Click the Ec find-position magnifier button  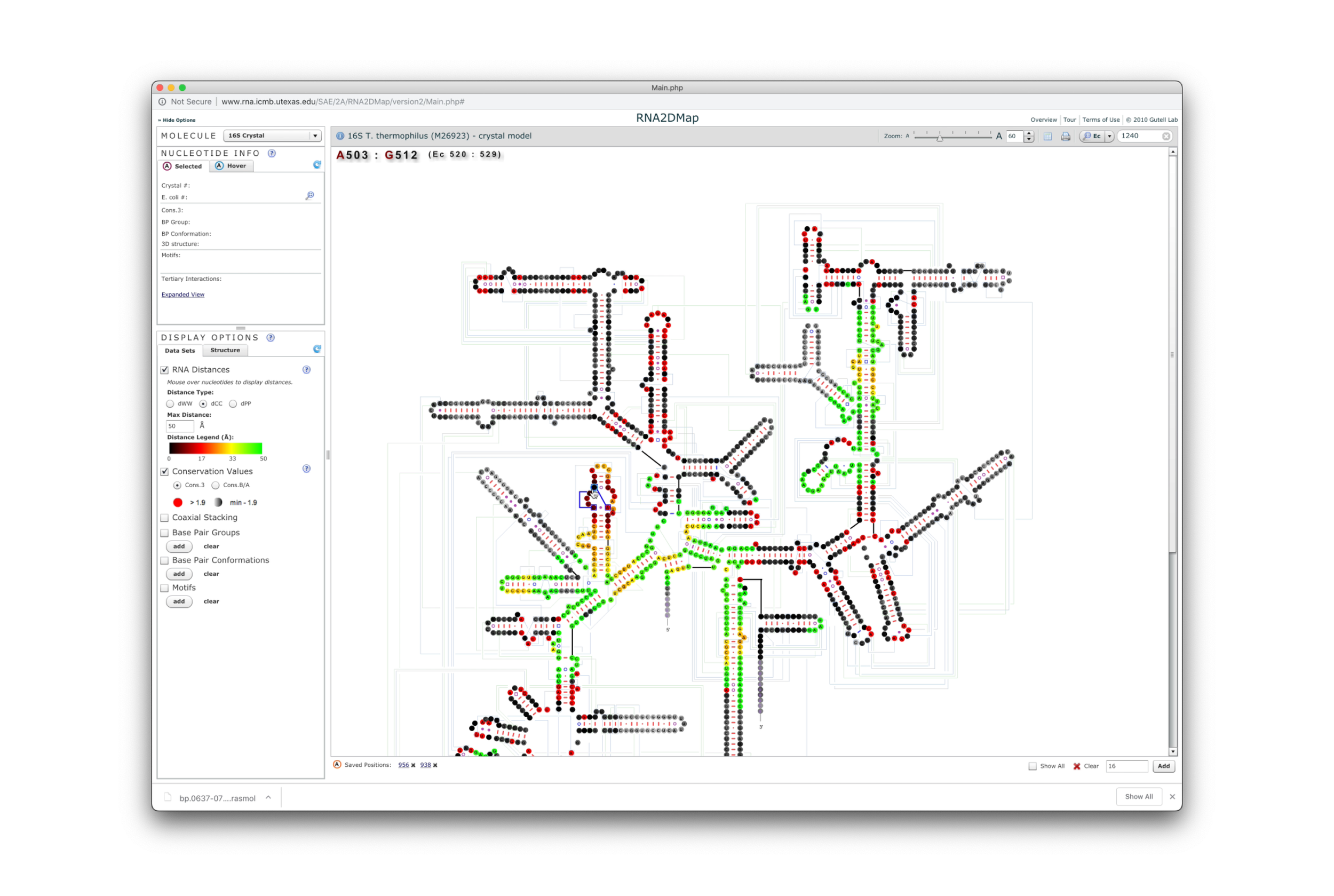(x=1092, y=136)
